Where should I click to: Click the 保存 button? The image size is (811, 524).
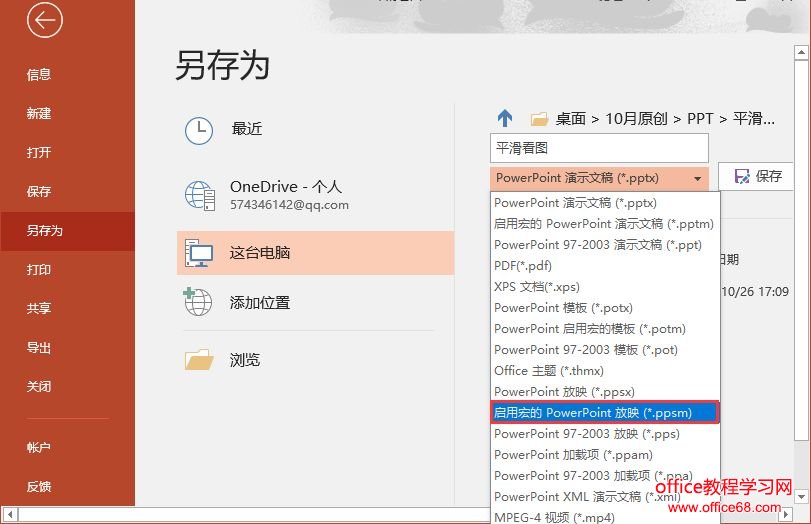(757, 176)
